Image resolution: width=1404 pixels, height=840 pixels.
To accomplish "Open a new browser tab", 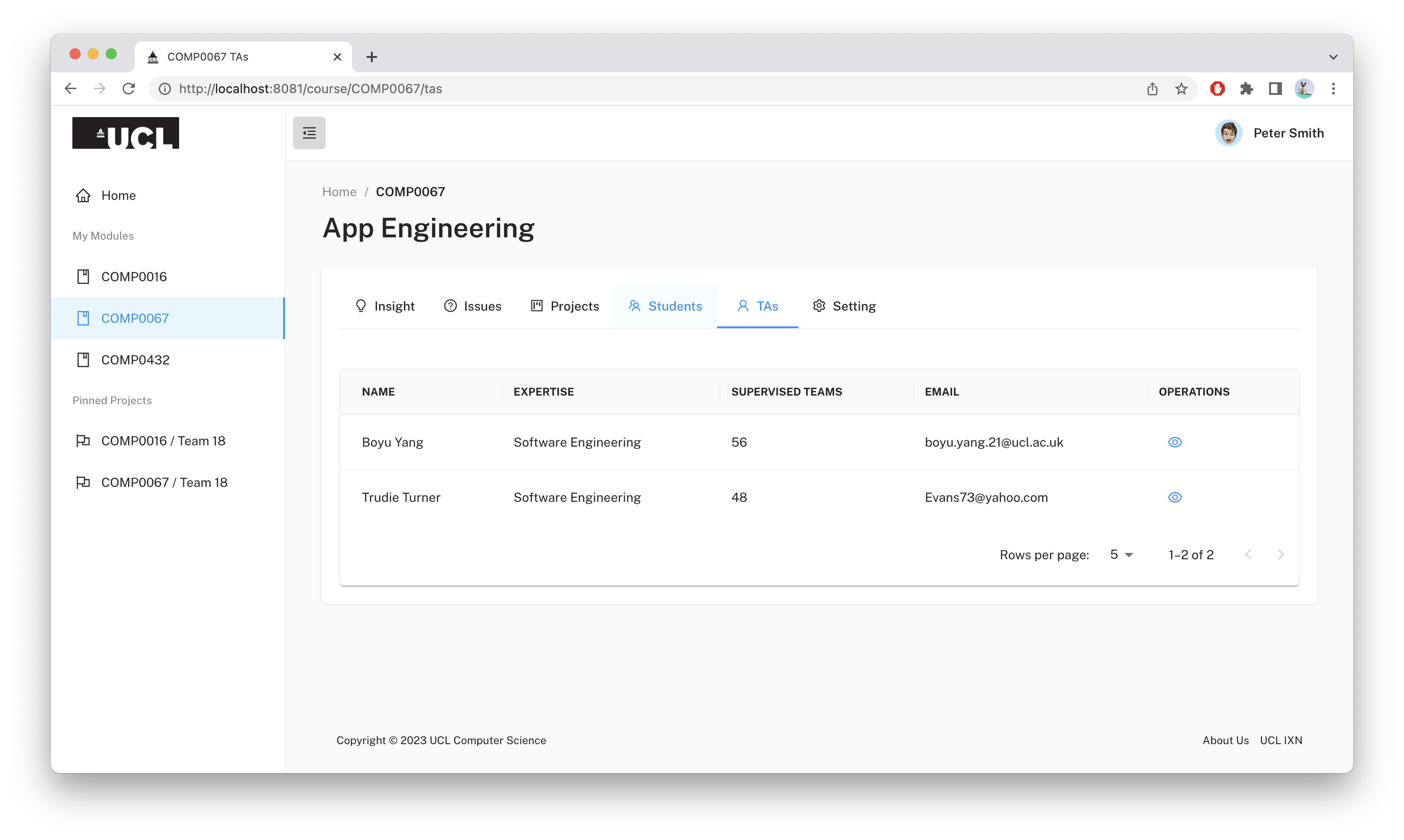I will (371, 57).
